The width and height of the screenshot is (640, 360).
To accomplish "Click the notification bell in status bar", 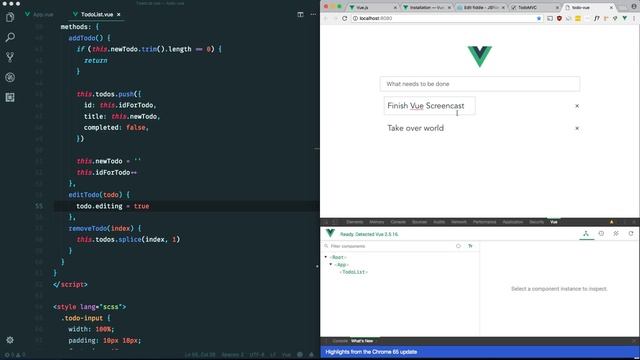I will (311, 355).
